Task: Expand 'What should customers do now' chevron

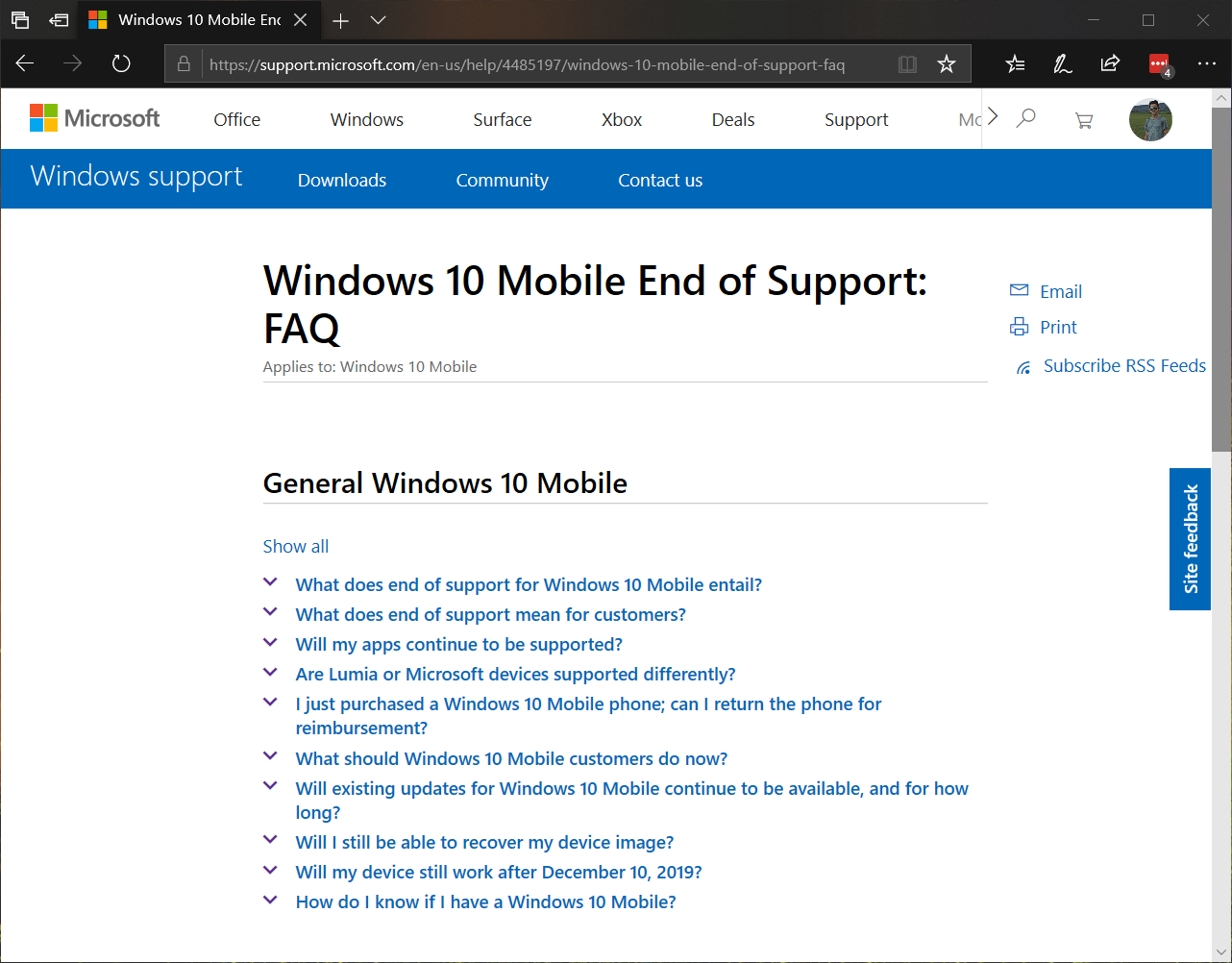Action: click(x=271, y=756)
